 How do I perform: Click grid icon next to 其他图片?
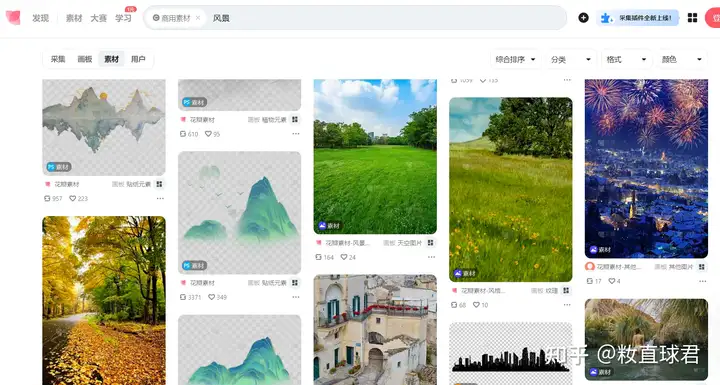click(702, 266)
